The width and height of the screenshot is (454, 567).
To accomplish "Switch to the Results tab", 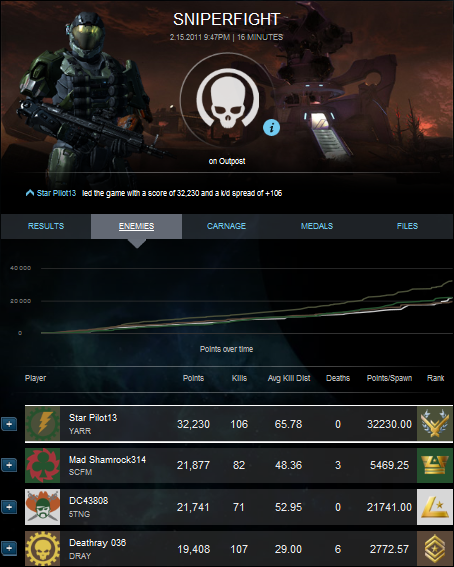I will pyautogui.click(x=46, y=226).
